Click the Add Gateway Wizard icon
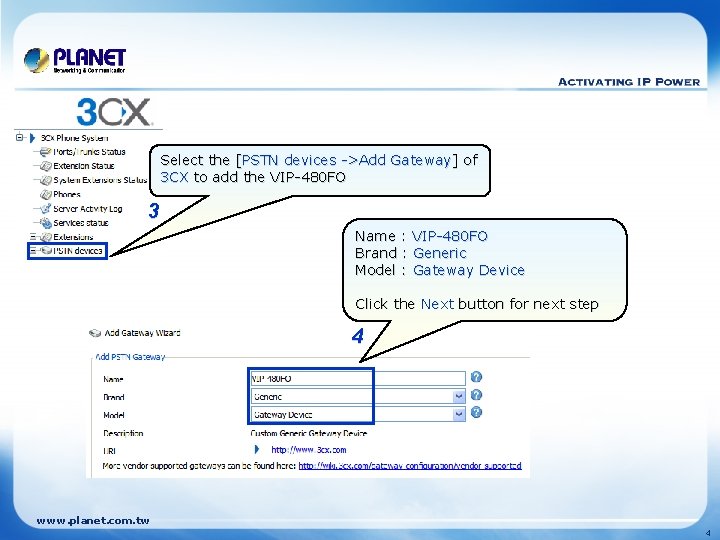The height and width of the screenshot is (540, 720). (95, 333)
